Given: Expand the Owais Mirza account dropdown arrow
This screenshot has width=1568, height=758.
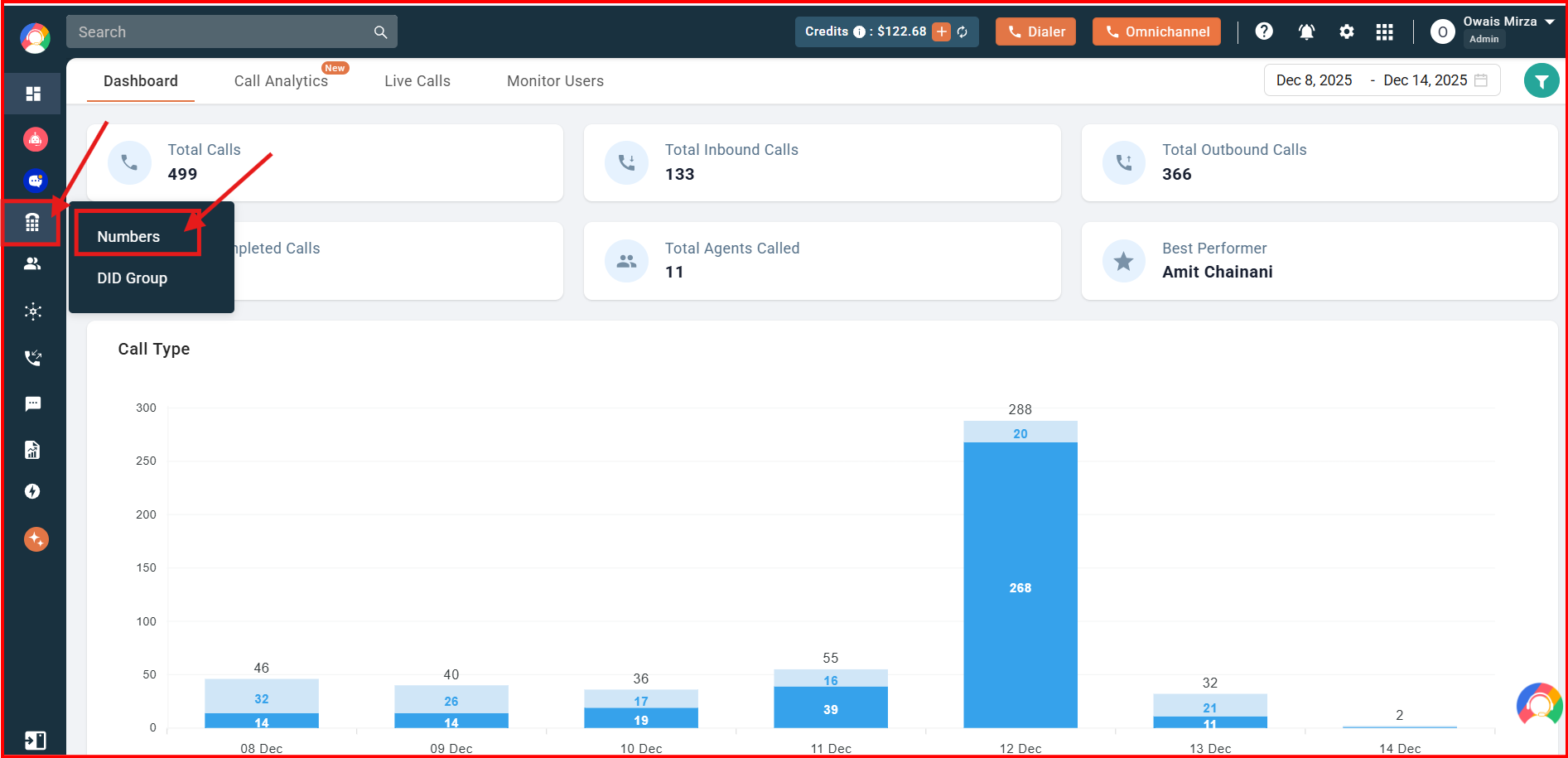Looking at the screenshot, I should pyautogui.click(x=1550, y=22).
